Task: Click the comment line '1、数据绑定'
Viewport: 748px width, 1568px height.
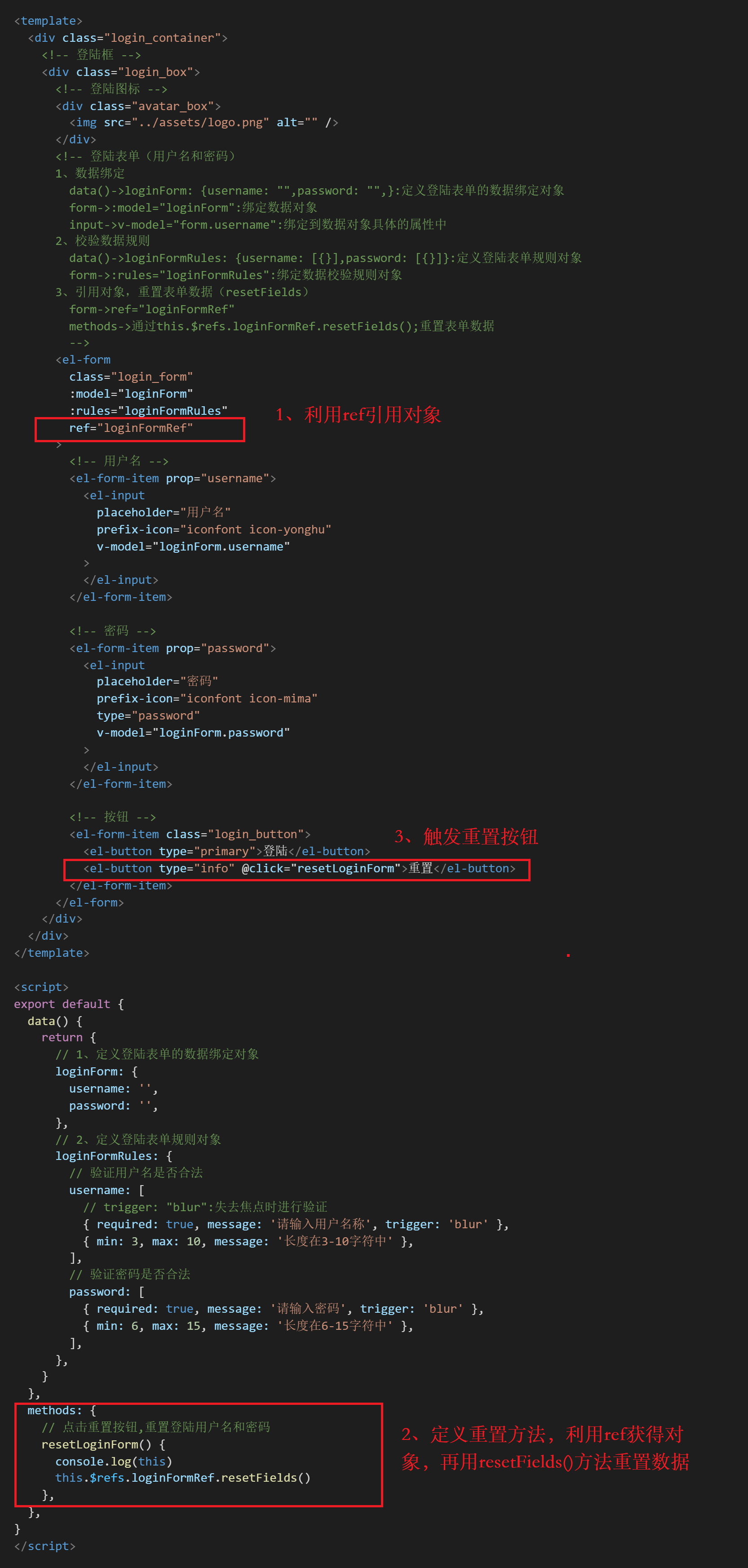Action: [90, 173]
